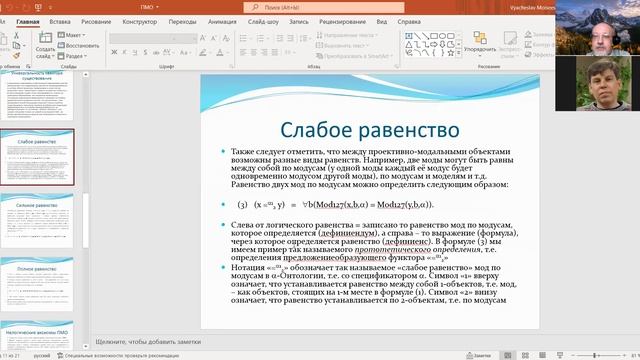
Task: Click the Создать слайд new slide icon
Action: pos(45,38)
